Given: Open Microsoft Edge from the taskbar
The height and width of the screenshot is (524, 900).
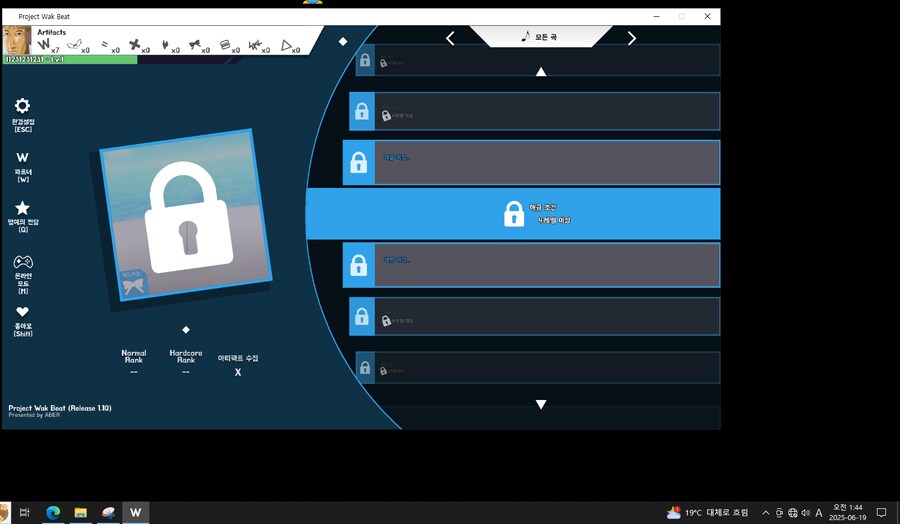Looking at the screenshot, I should (53, 513).
